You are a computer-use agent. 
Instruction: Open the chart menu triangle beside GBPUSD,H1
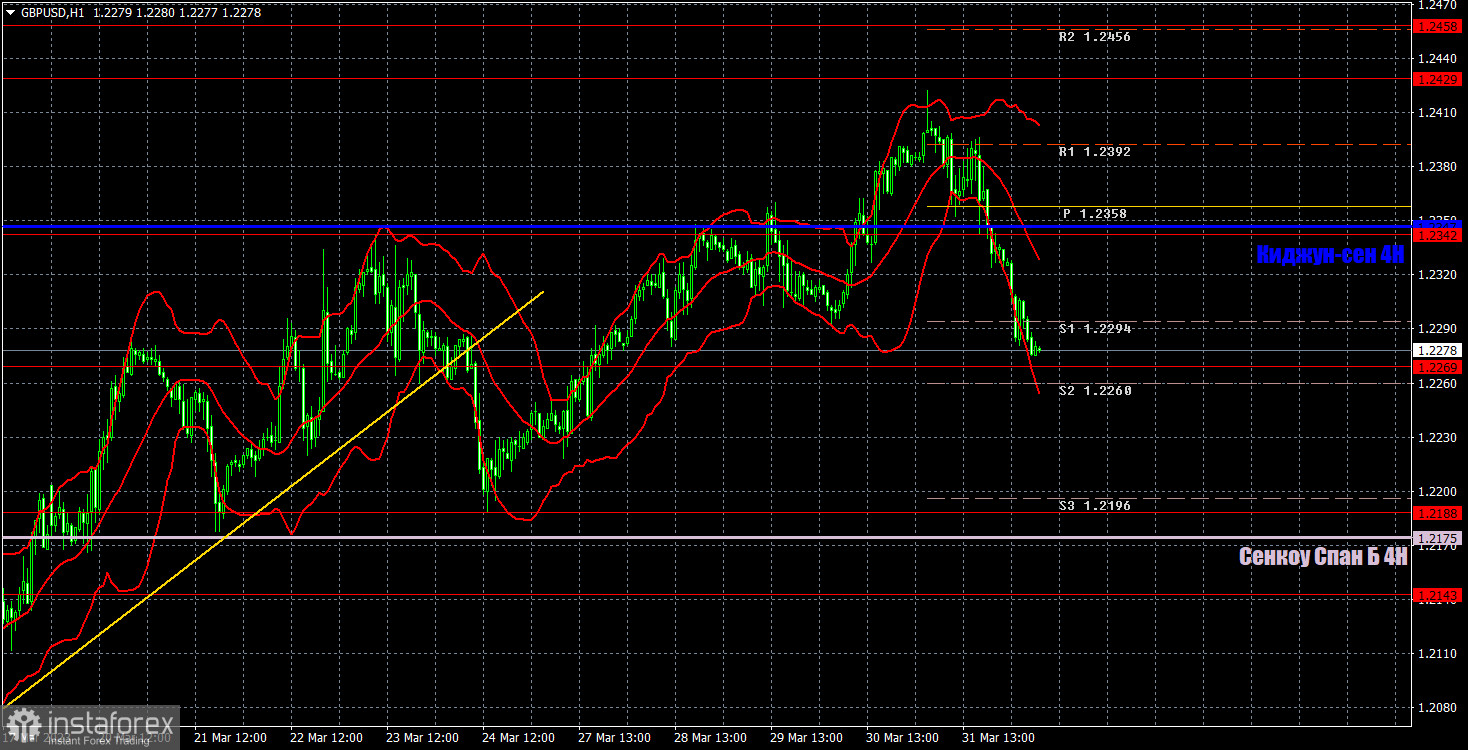pos(11,12)
